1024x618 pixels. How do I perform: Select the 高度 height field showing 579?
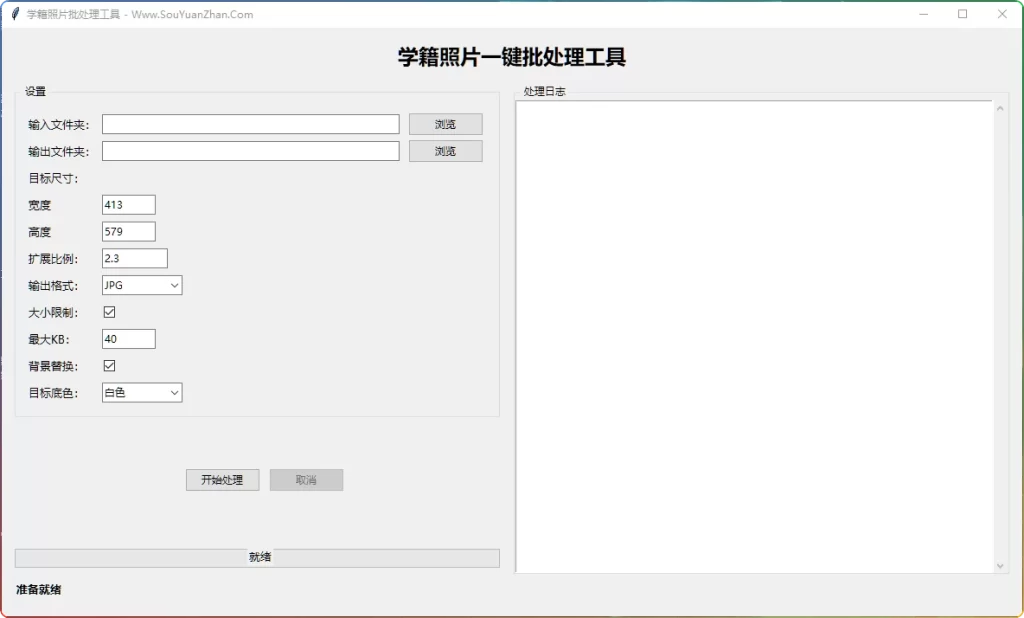127,231
